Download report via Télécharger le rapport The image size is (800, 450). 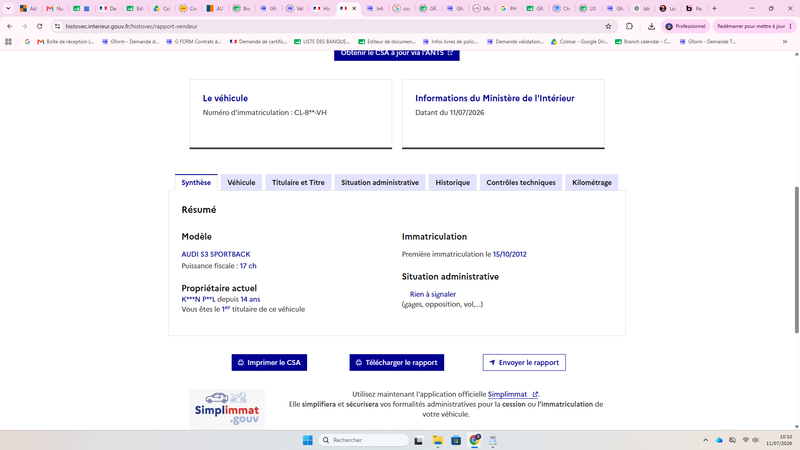tap(396, 362)
